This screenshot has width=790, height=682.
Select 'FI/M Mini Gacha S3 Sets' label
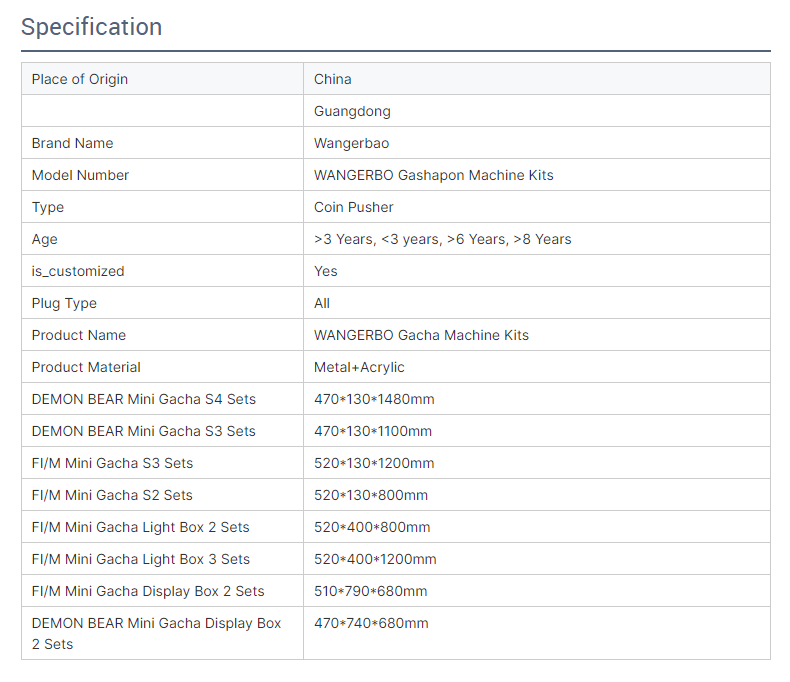(112, 463)
